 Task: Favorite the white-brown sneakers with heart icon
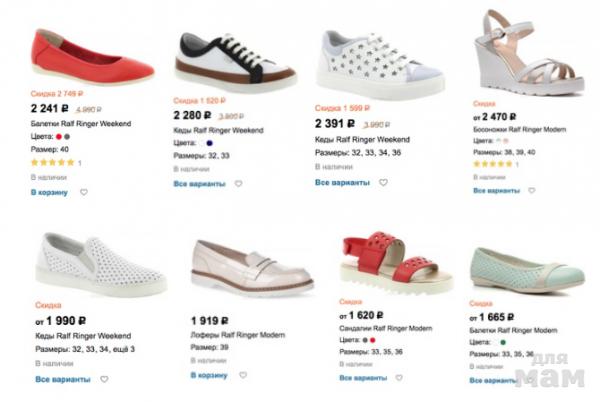coord(239,184)
